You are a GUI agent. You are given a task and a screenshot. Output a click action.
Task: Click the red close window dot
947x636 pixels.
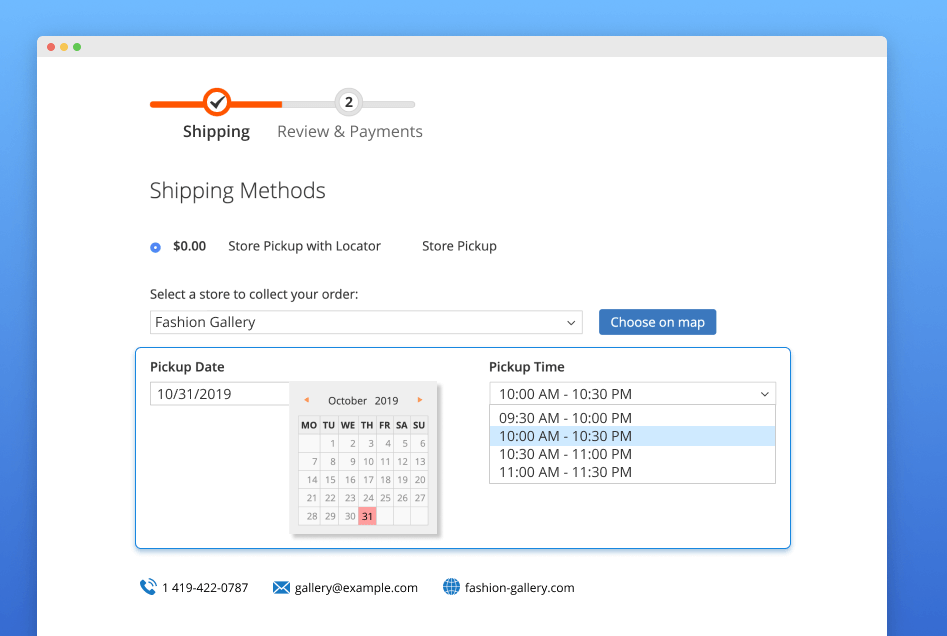coord(51,47)
